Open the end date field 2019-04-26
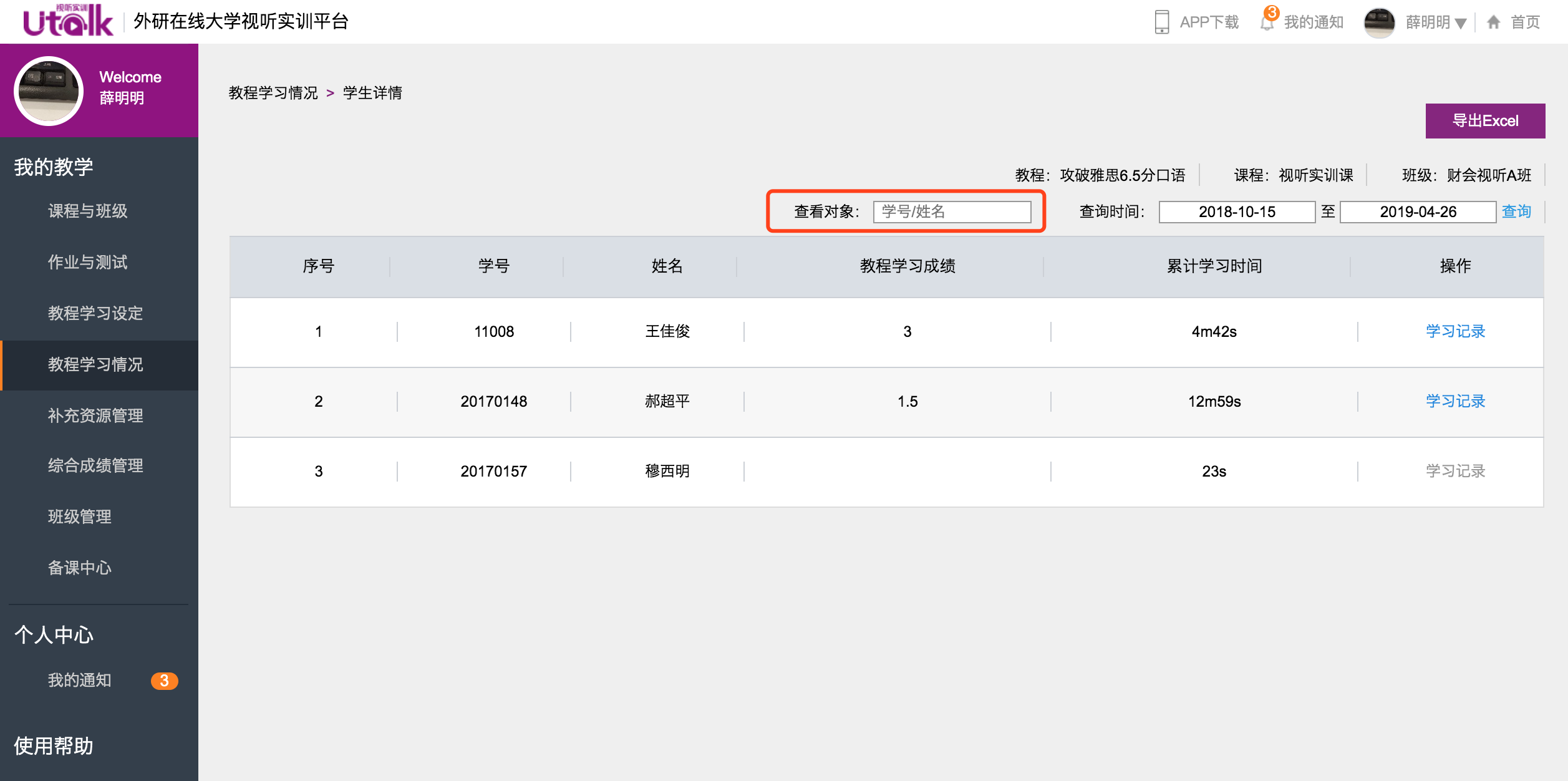 pos(1417,212)
